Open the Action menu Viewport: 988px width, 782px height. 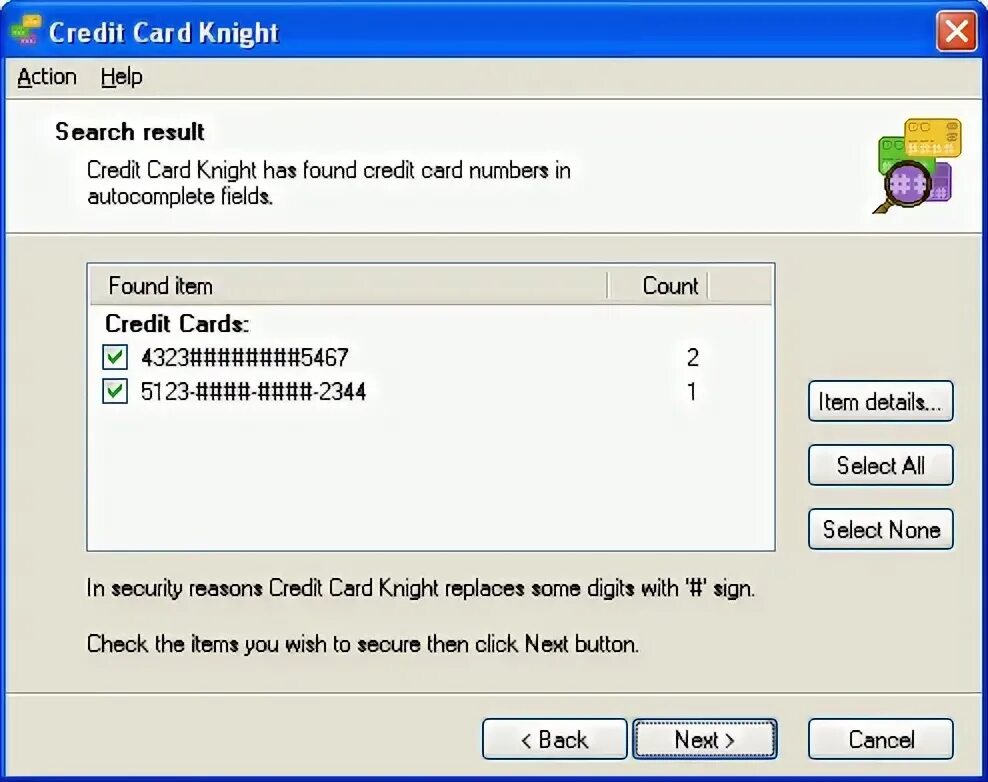(47, 77)
